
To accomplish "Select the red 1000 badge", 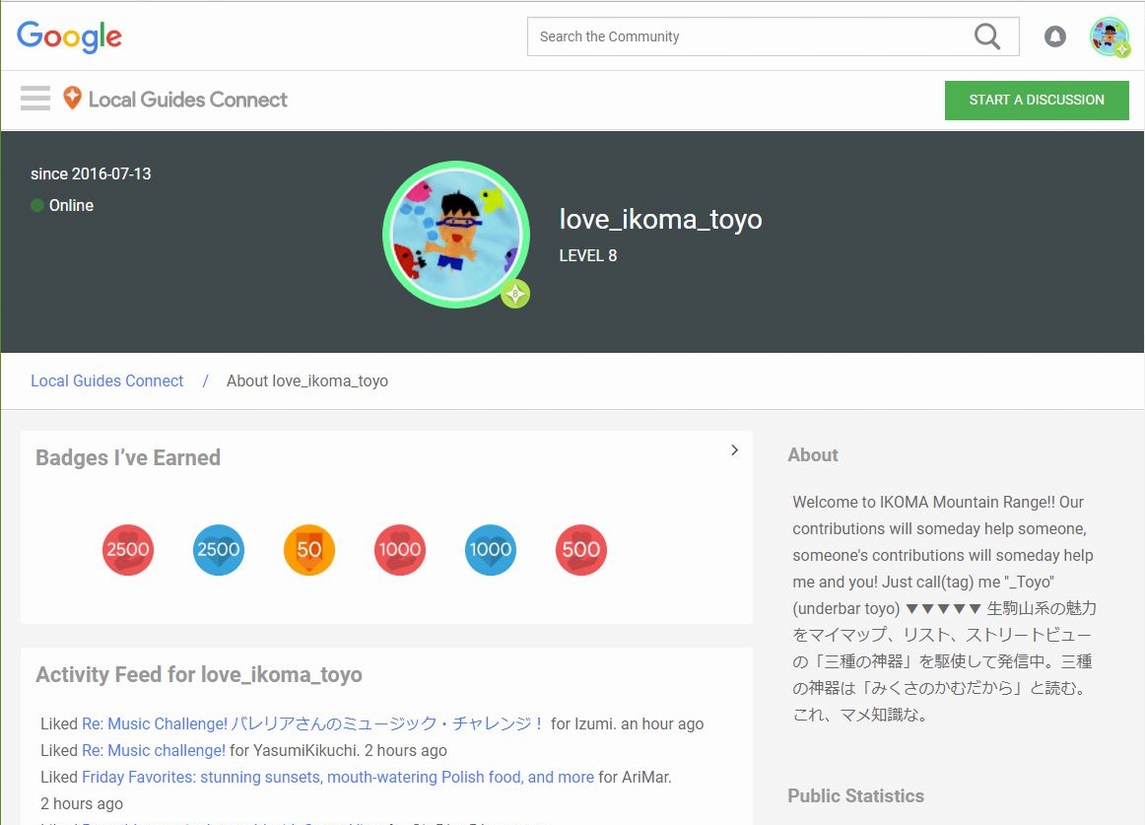I will click(399, 550).
